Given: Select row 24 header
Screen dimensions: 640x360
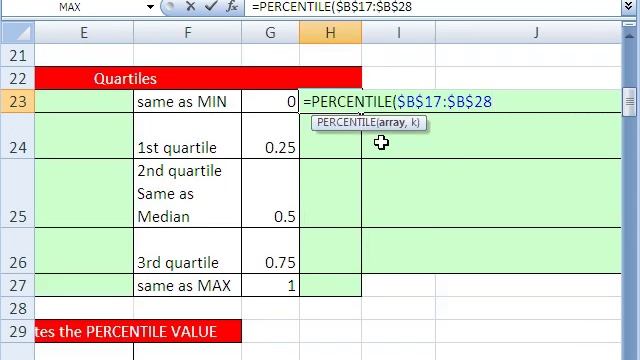Looking at the screenshot, I should (18, 136).
